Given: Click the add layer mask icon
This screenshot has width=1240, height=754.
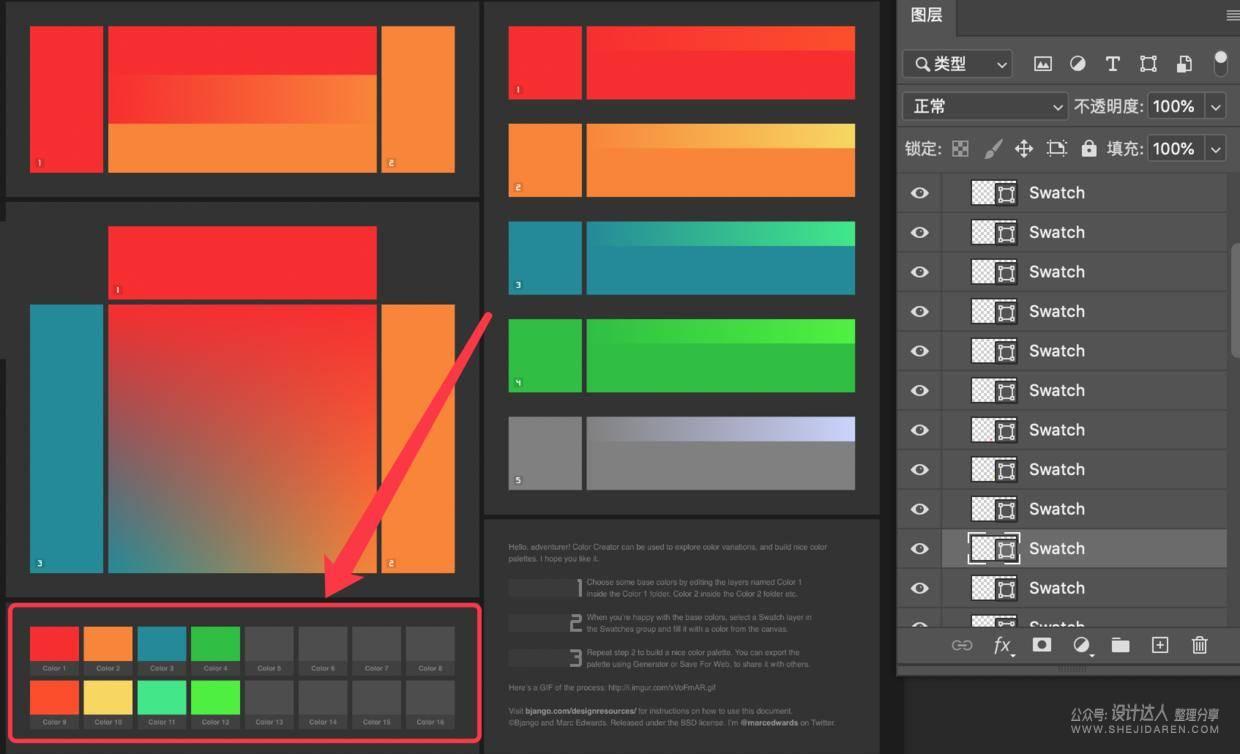Looking at the screenshot, I should [1041, 646].
